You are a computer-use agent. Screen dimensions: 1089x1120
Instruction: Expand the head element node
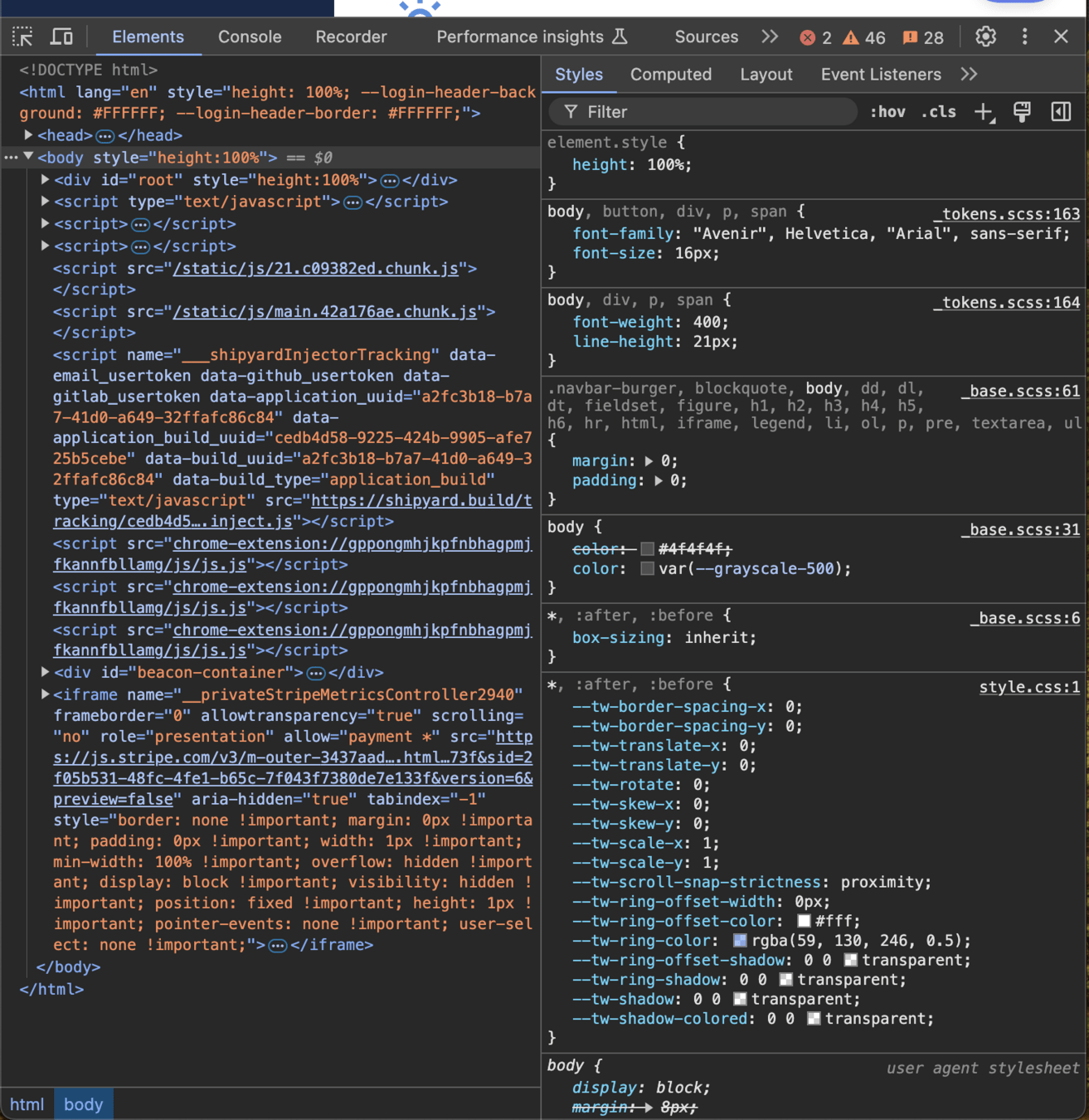click(x=28, y=134)
